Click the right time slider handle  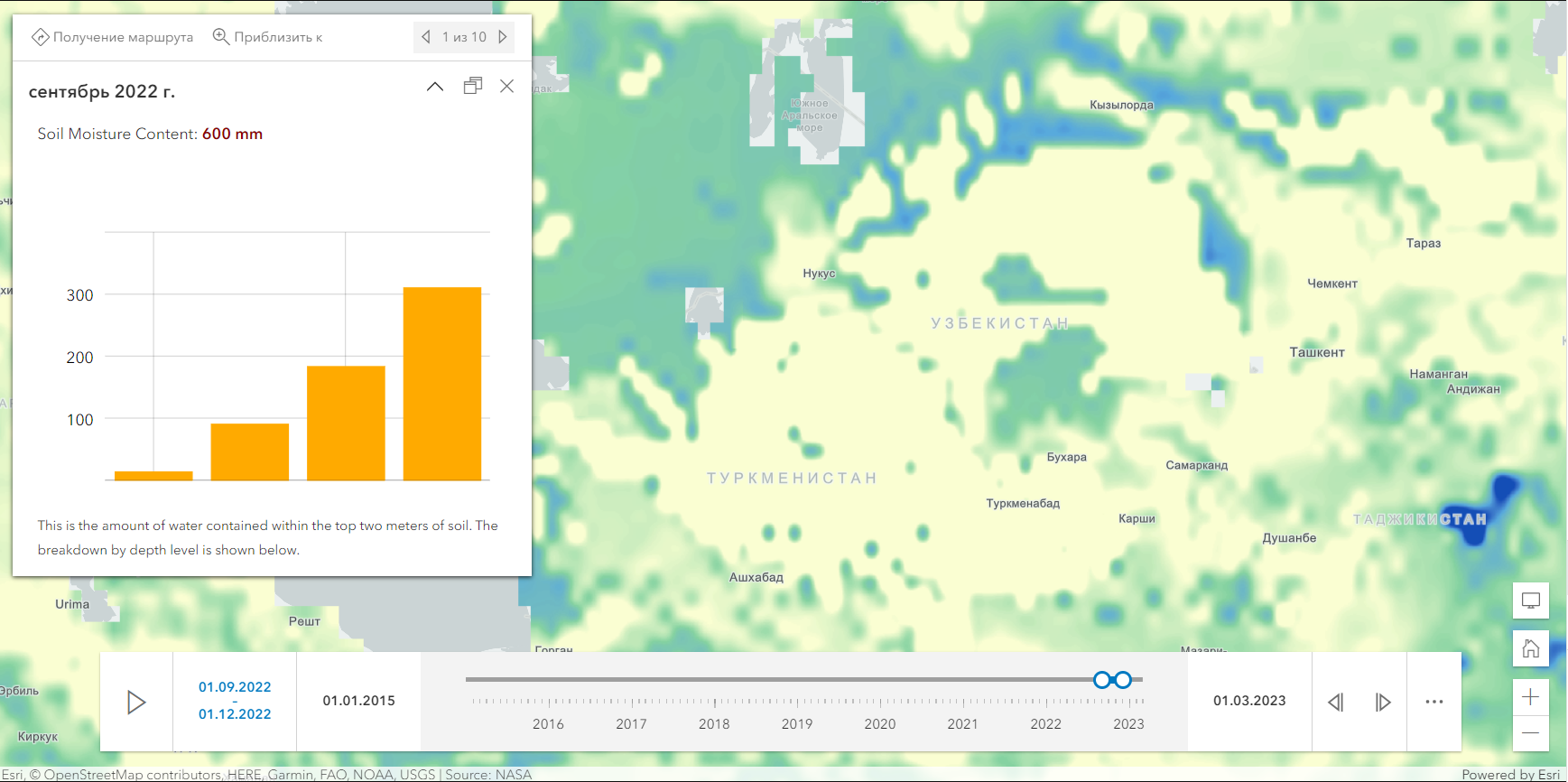tap(1123, 680)
